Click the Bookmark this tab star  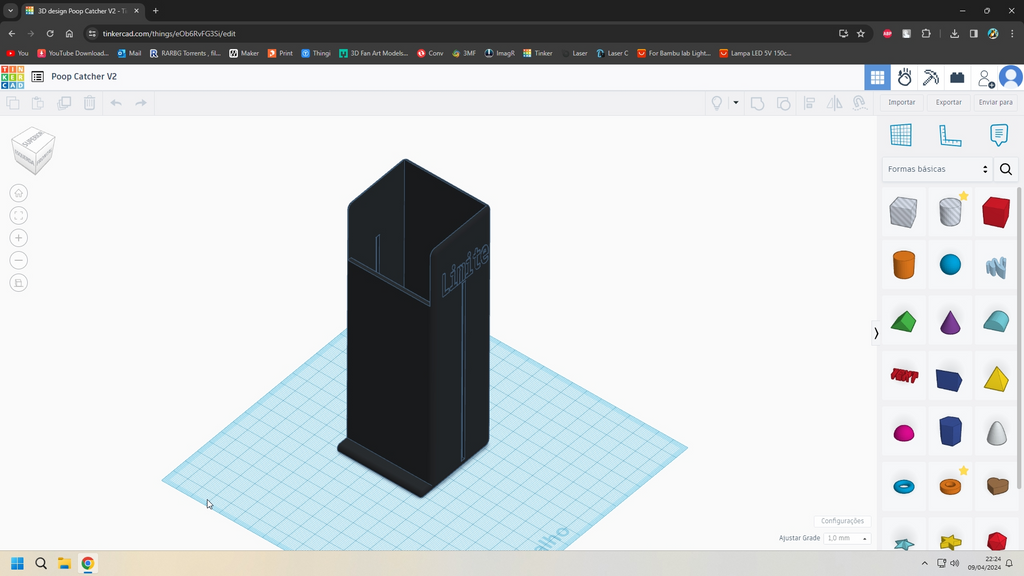[x=861, y=33]
